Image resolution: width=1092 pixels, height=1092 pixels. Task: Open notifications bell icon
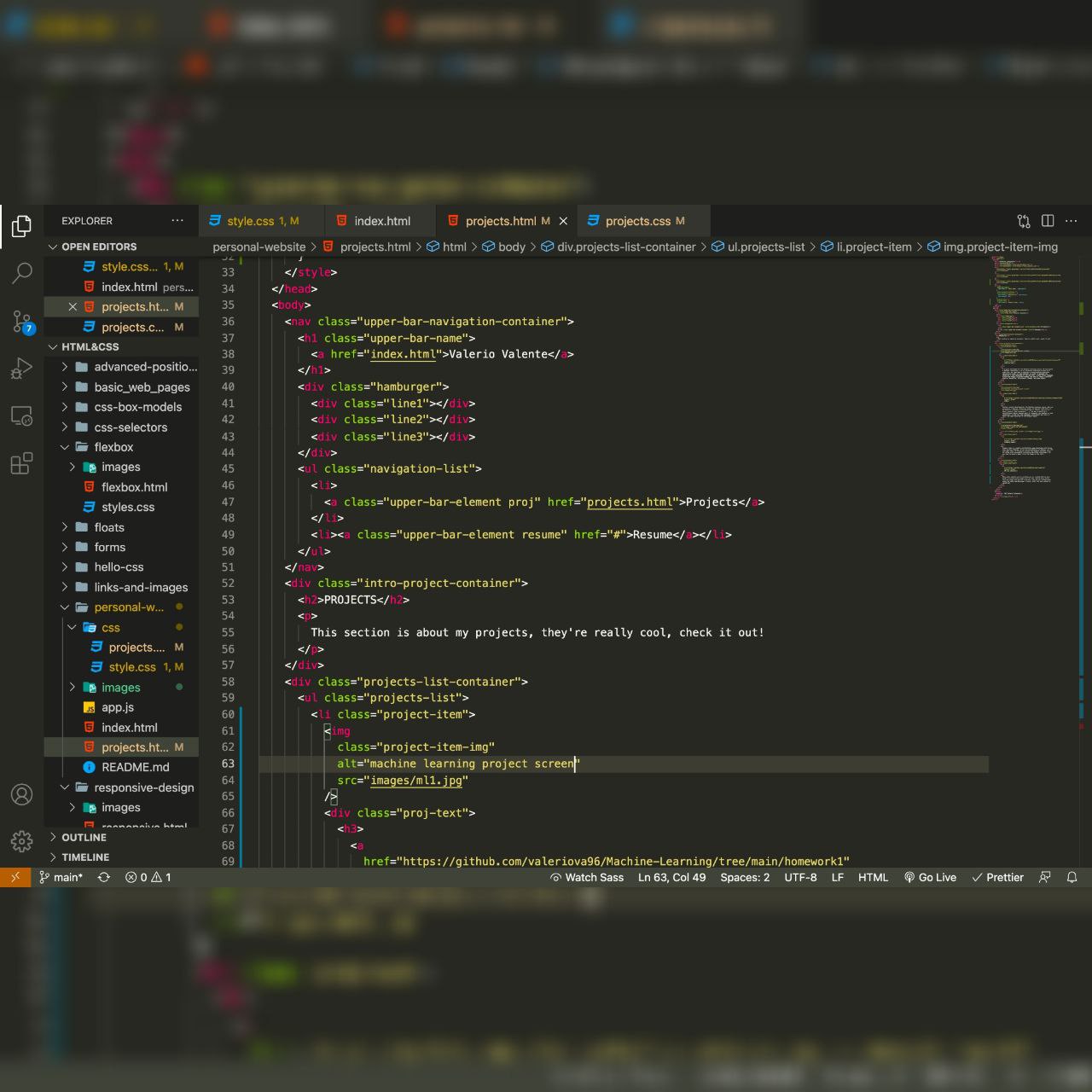click(1072, 877)
